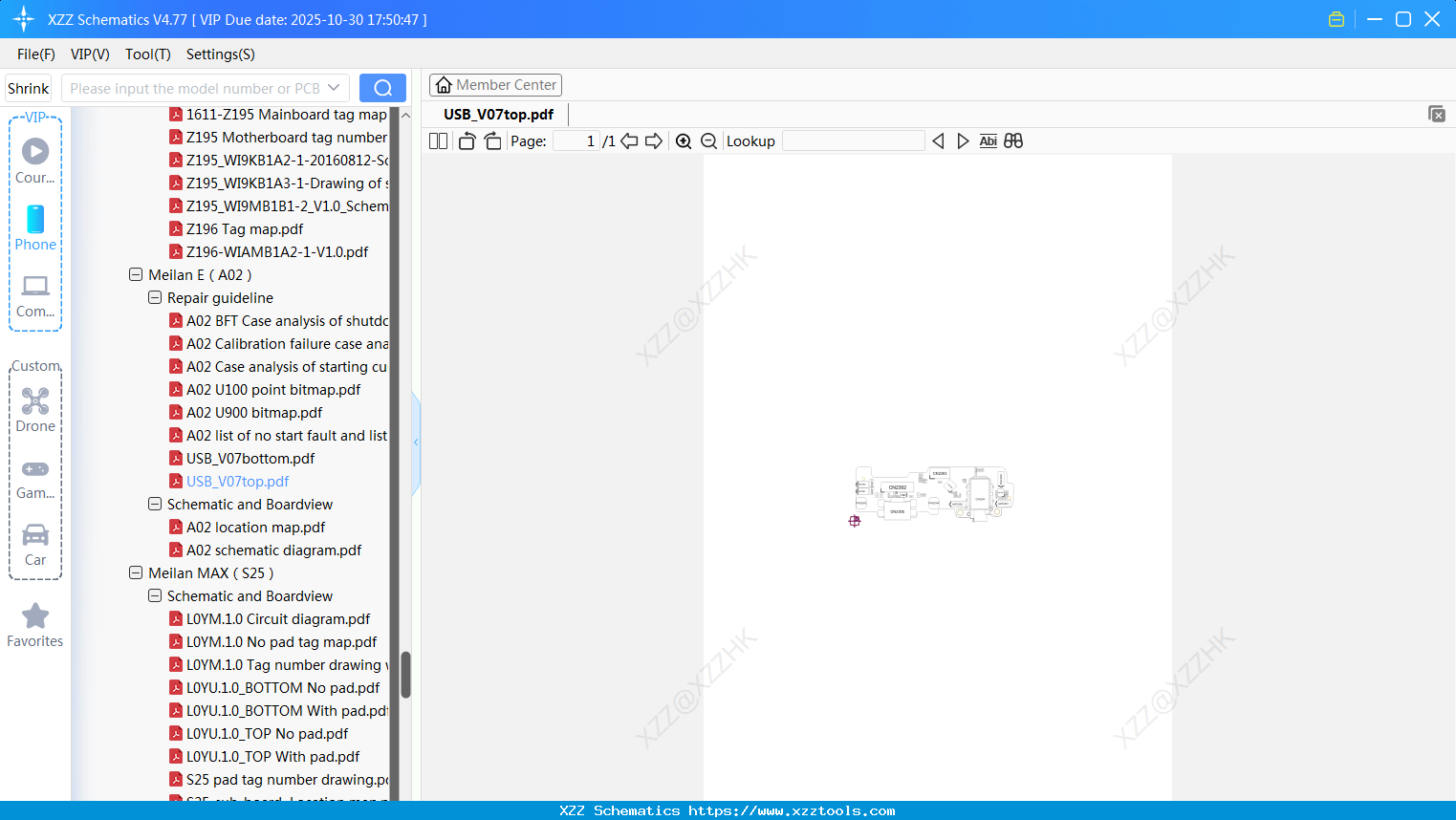Collapse the Meilan MAX ( S25 ) node
This screenshot has height=820, width=1456.
pyautogui.click(x=136, y=573)
